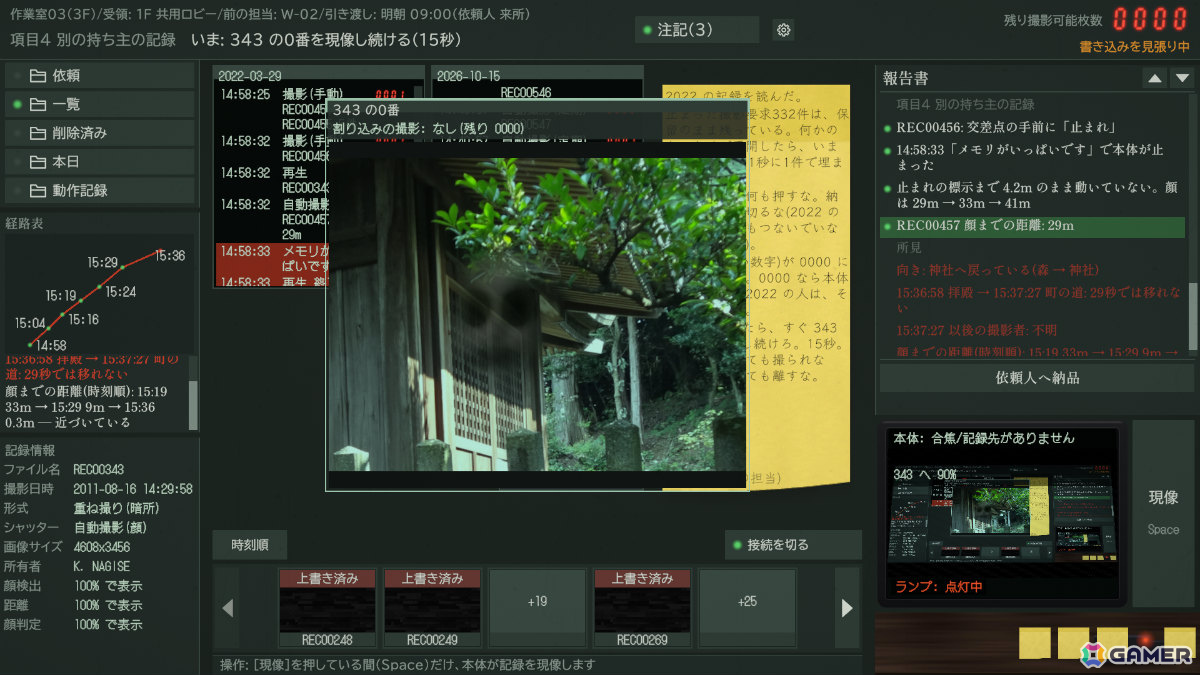Open the 本日 folder
This screenshot has width=1200, height=675.
pos(100,162)
